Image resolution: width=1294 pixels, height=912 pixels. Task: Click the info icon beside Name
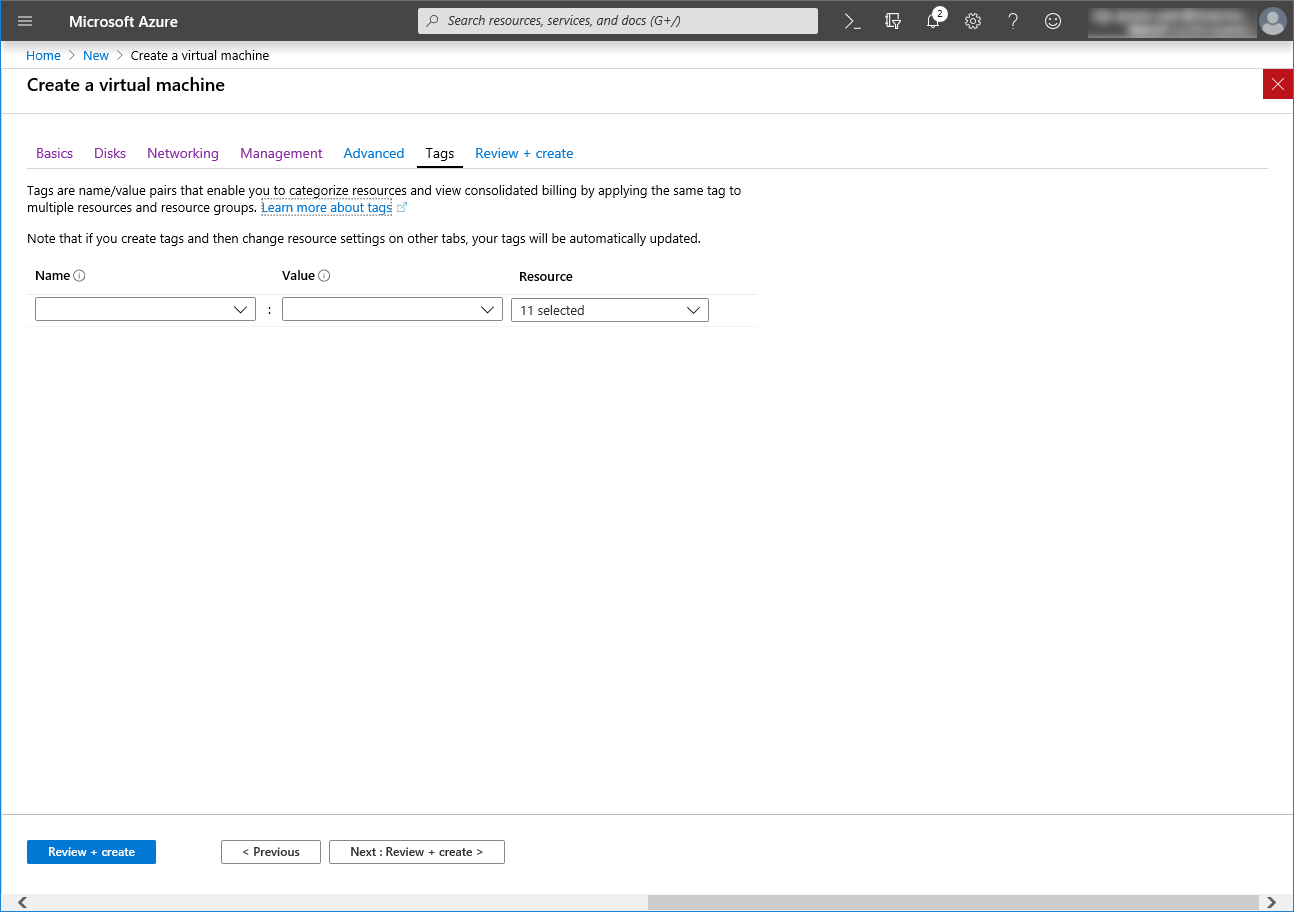(x=80, y=276)
